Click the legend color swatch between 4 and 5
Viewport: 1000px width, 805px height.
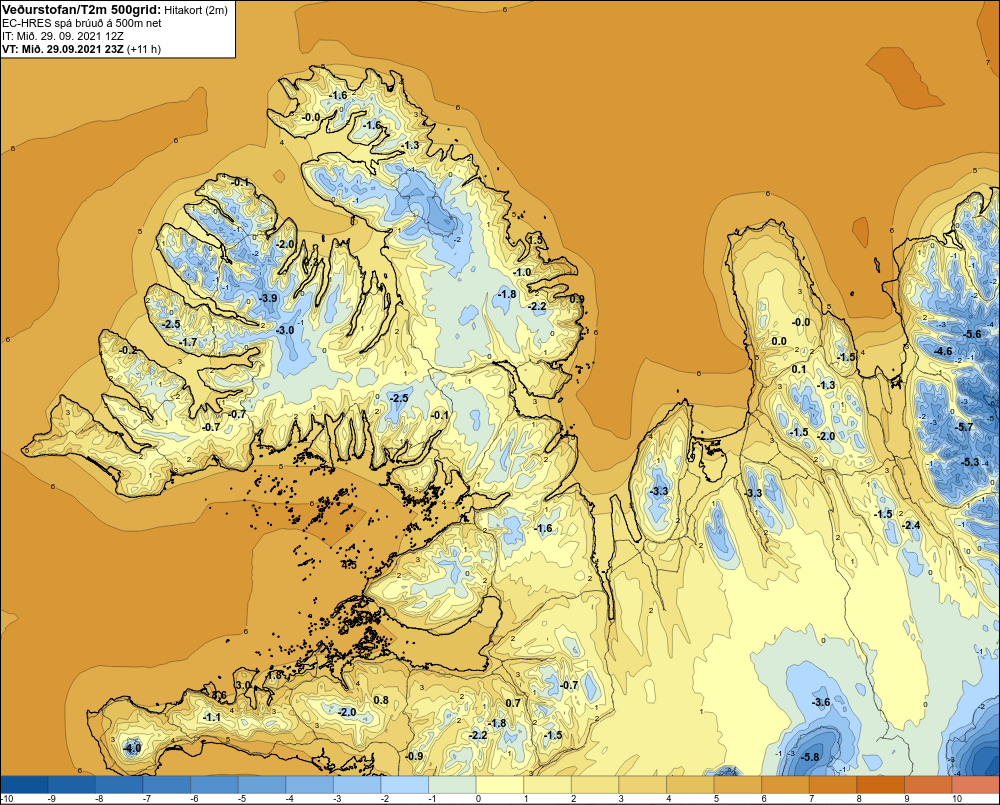point(691,784)
